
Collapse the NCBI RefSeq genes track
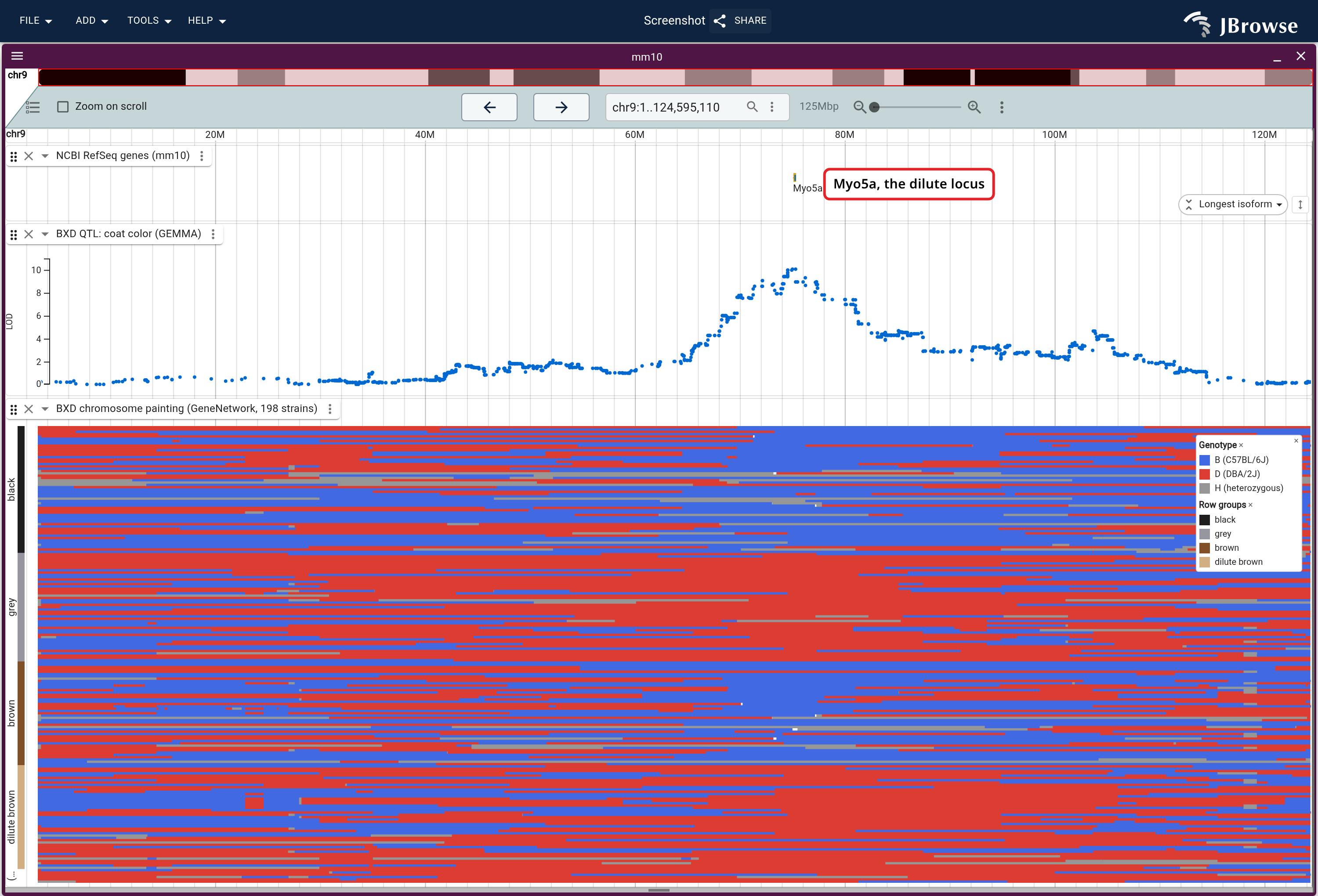coord(45,156)
